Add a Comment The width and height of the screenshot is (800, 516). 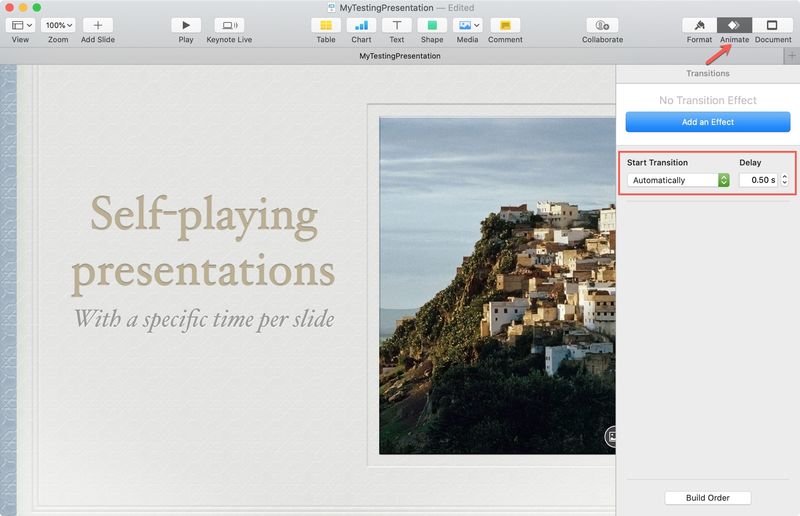pyautogui.click(x=505, y=25)
